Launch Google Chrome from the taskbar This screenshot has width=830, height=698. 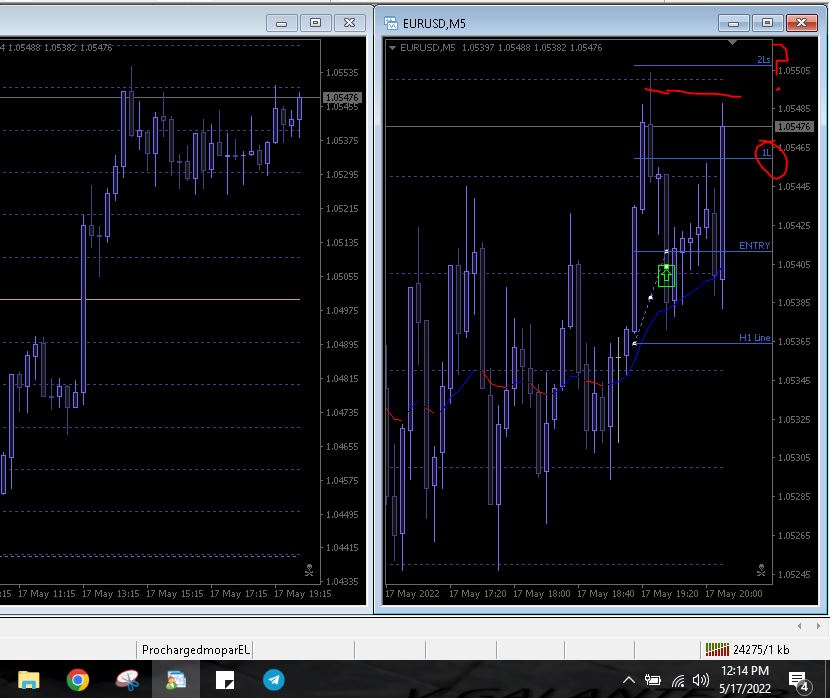(x=77, y=680)
